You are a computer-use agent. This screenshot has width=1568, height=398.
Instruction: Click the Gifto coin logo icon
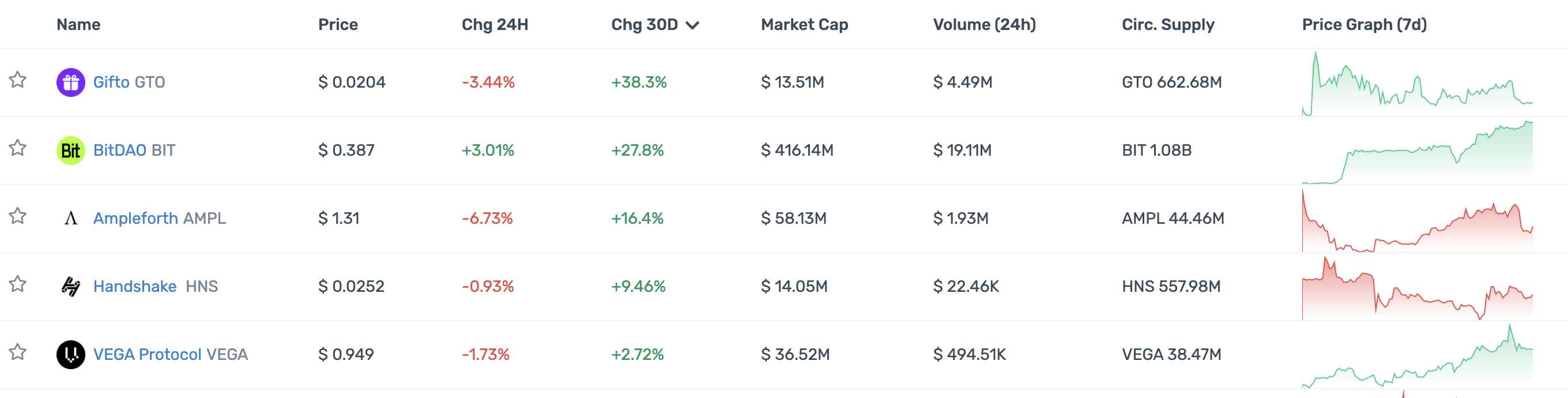tap(70, 82)
